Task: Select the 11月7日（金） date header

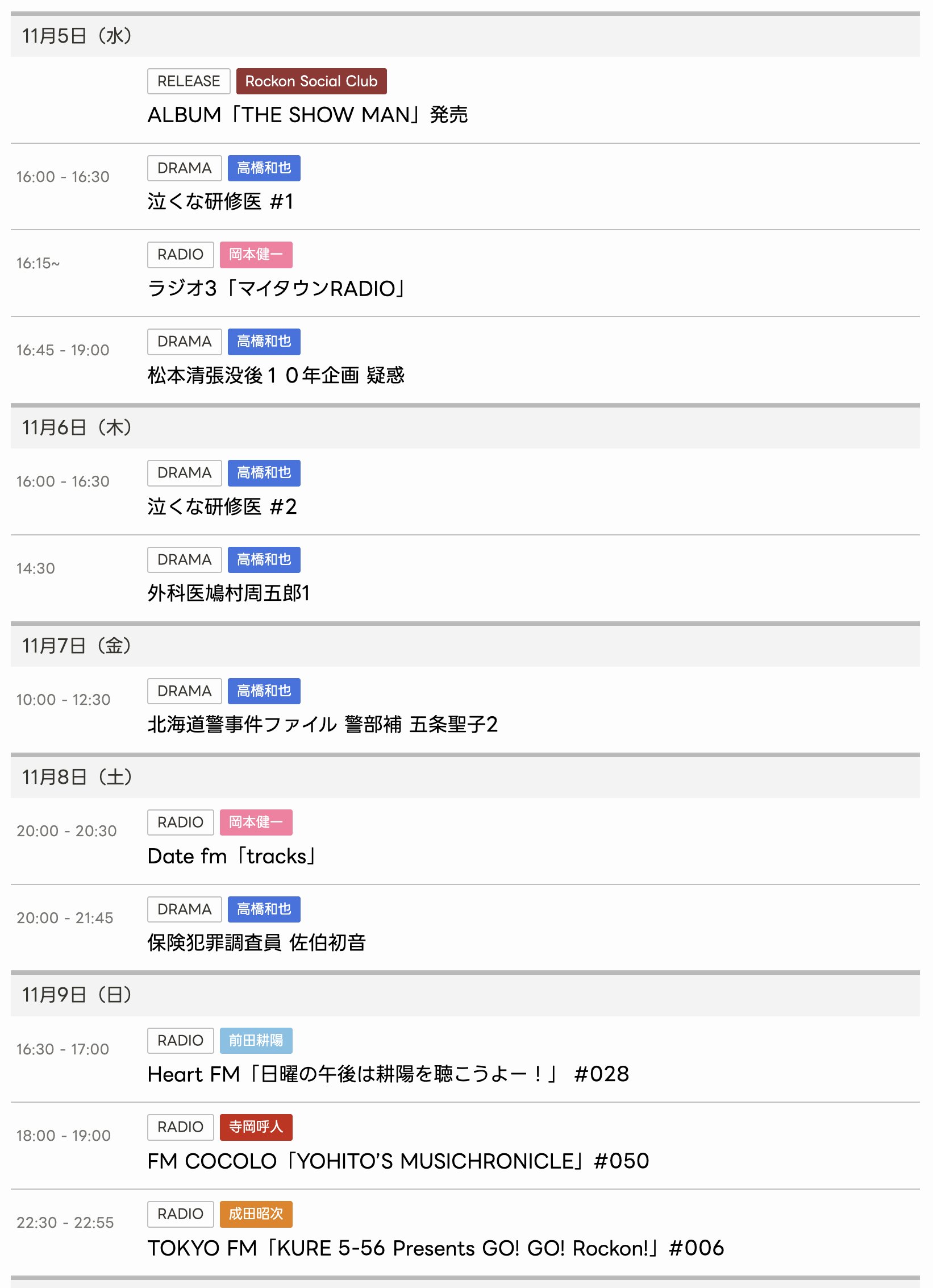Action: click(77, 646)
